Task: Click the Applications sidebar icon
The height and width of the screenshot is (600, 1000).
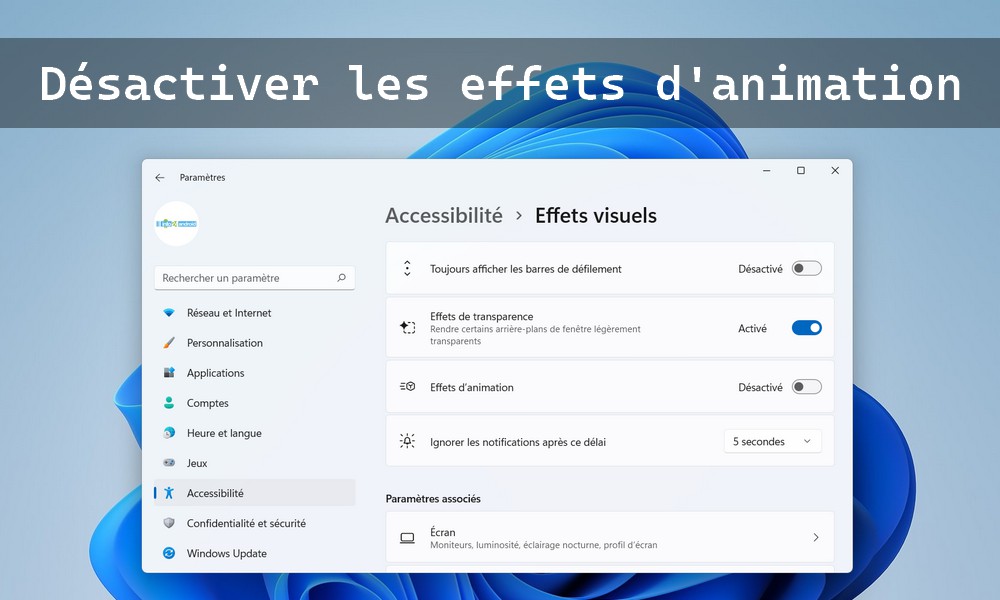Action: pyautogui.click(x=169, y=373)
